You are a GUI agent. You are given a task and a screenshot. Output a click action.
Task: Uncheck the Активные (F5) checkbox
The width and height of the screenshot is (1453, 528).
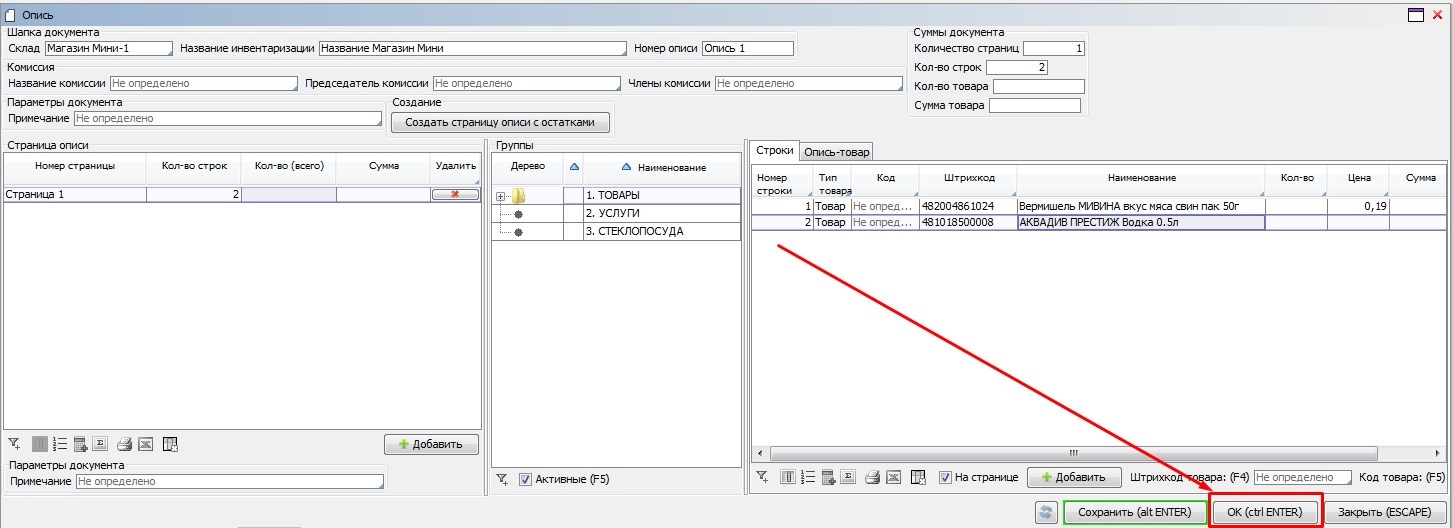point(526,480)
